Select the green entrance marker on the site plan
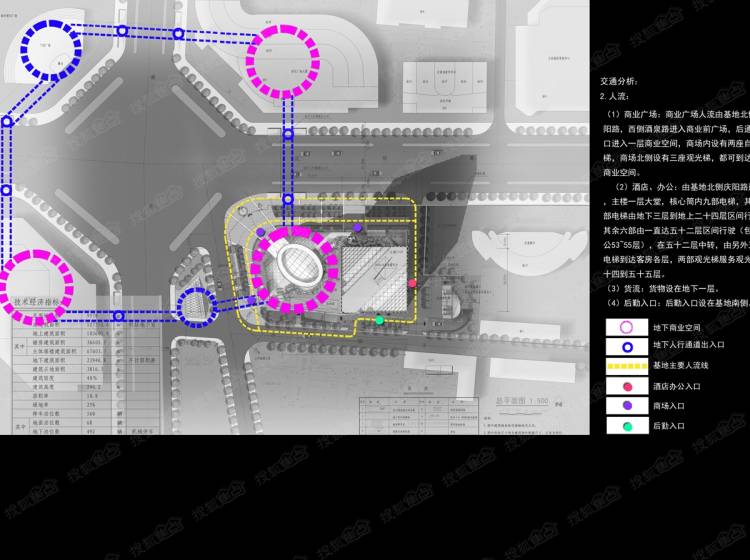The image size is (750, 560). [x=379, y=320]
